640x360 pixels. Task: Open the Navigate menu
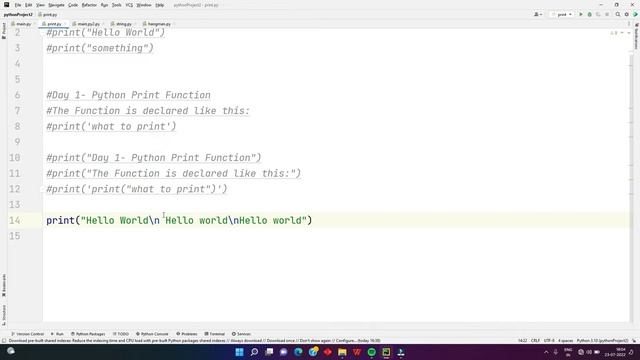coord(56,5)
